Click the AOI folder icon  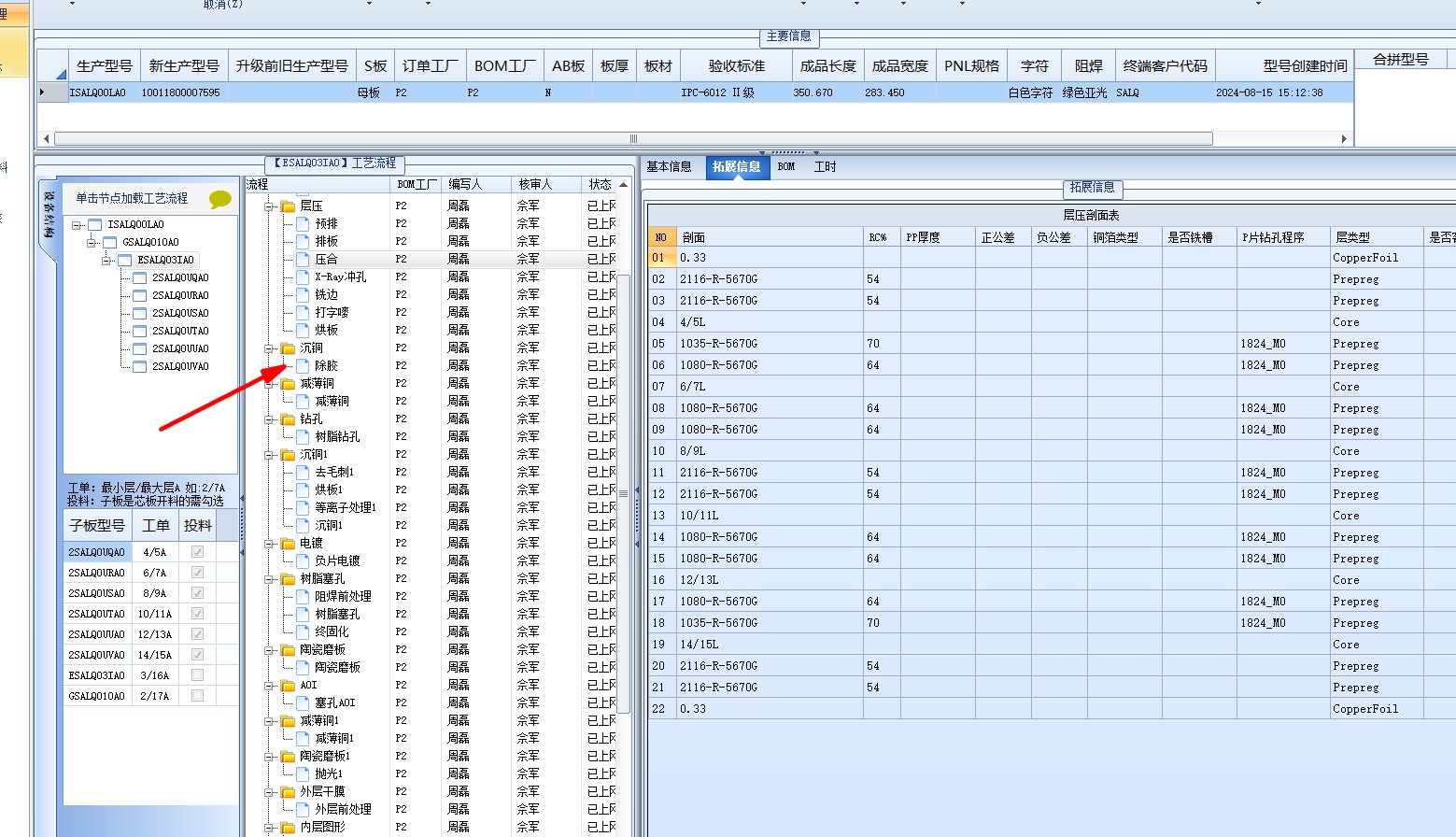288,685
